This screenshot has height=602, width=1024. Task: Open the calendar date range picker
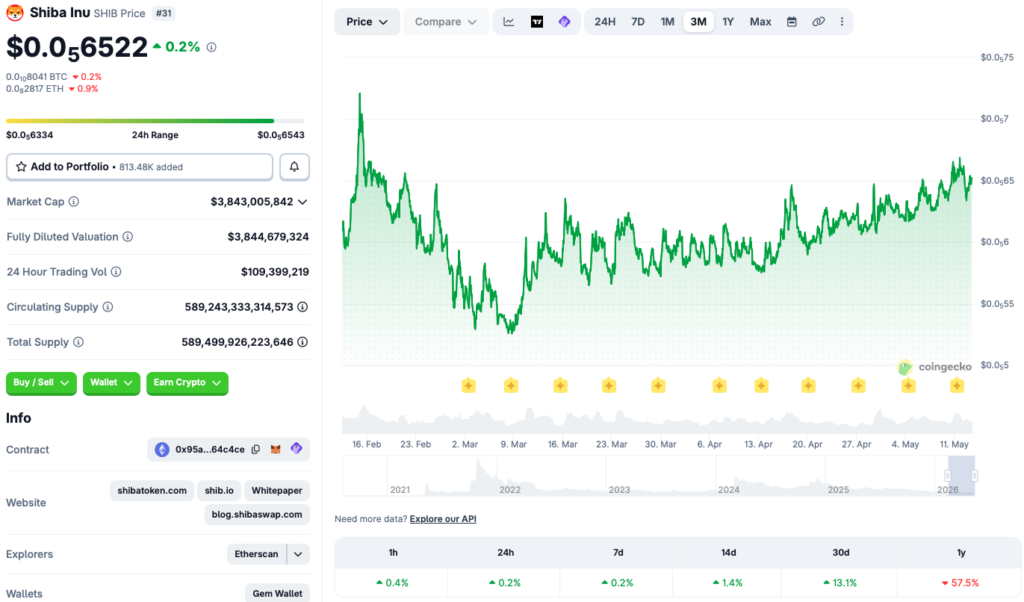pyautogui.click(x=792, y=22)
